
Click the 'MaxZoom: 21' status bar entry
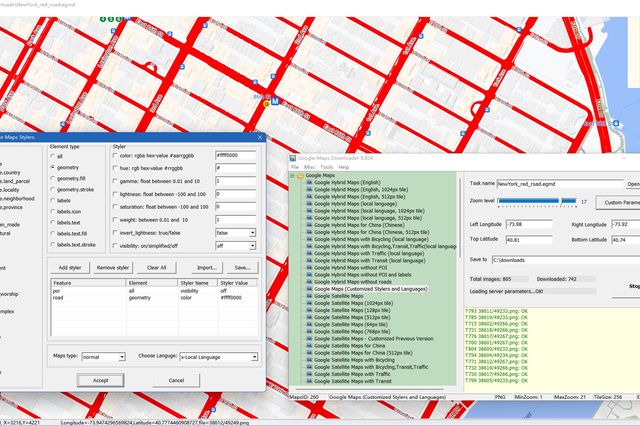[x=570, y=397]
